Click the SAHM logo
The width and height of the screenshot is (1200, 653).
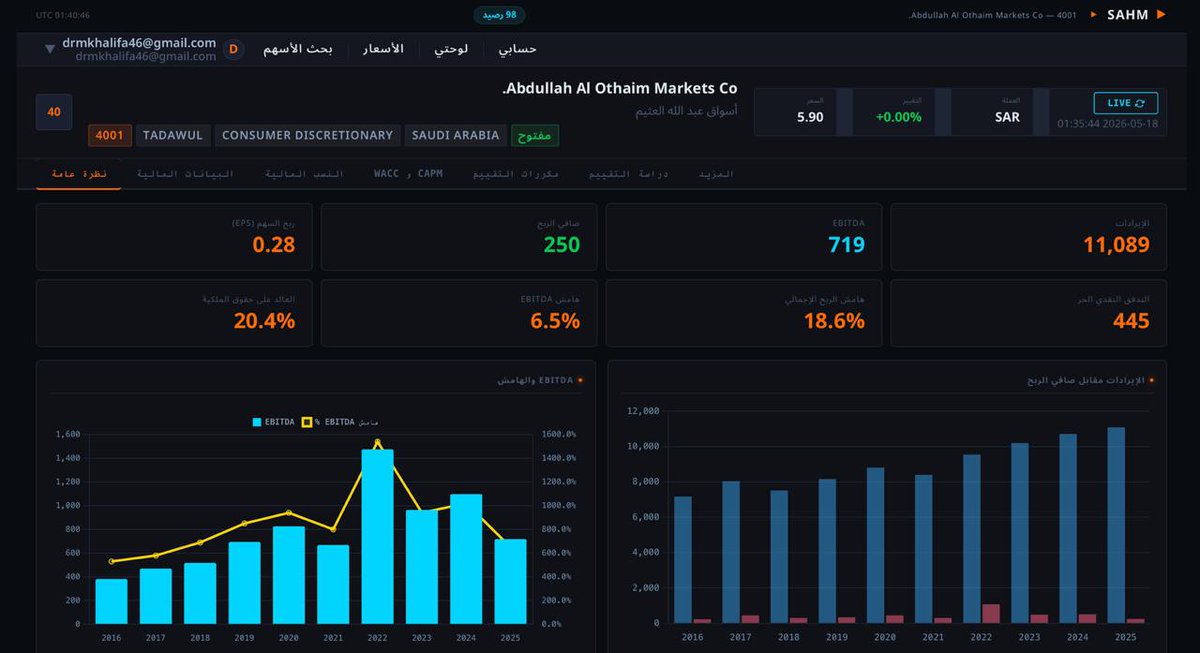pos(1128,15)
